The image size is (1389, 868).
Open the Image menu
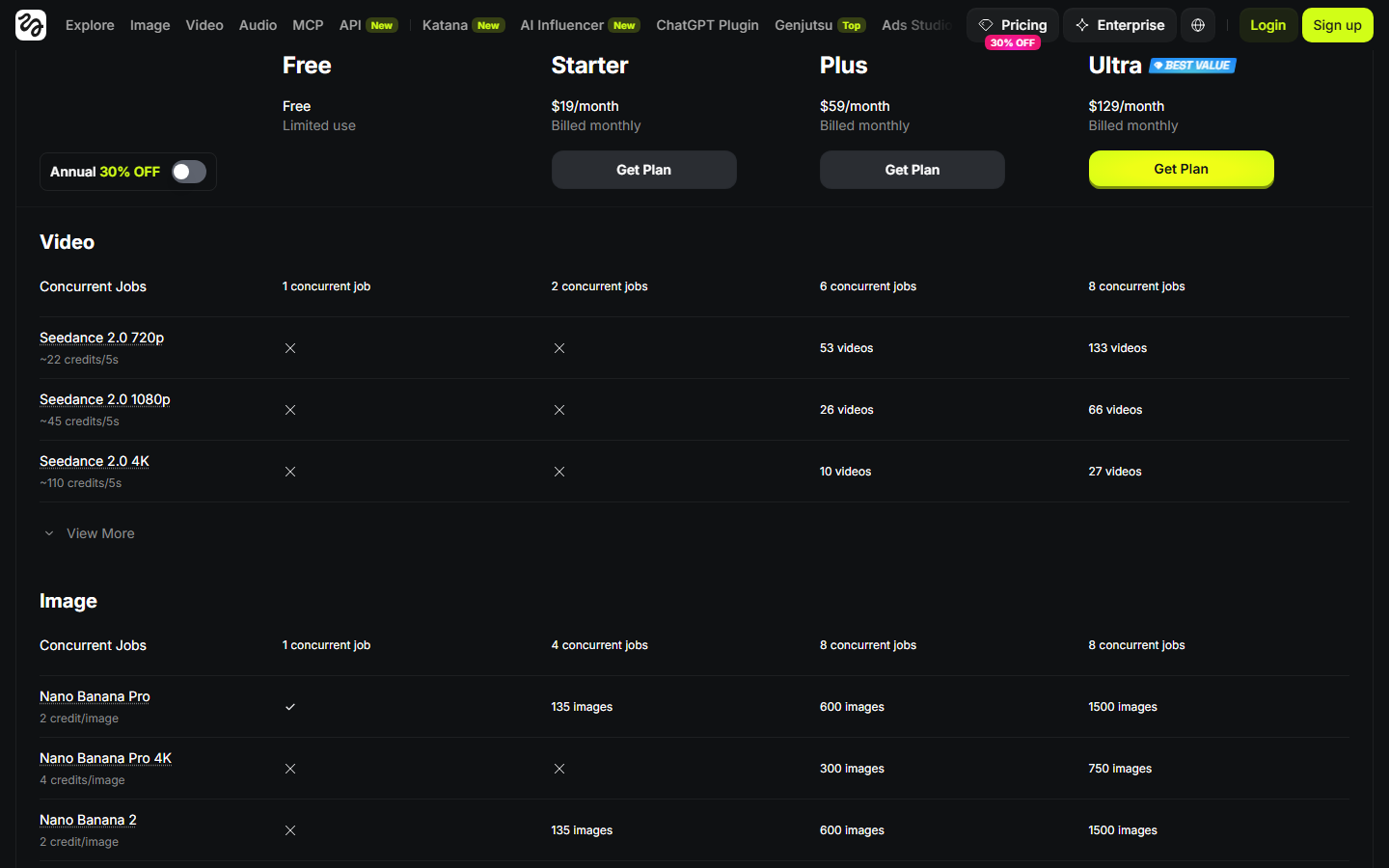tap(150, 25)
